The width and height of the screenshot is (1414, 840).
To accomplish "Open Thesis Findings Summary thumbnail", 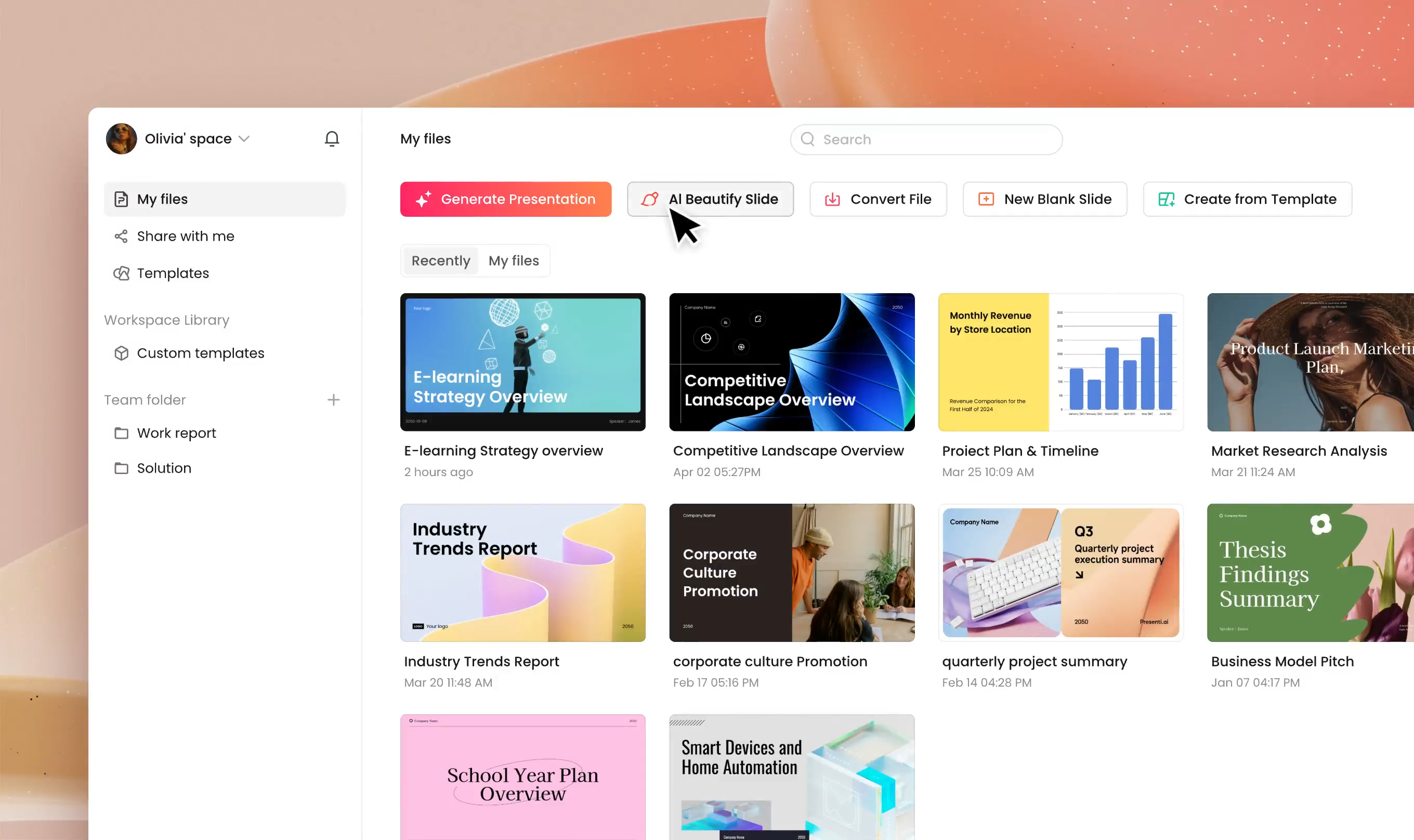I will point(1311,573).
